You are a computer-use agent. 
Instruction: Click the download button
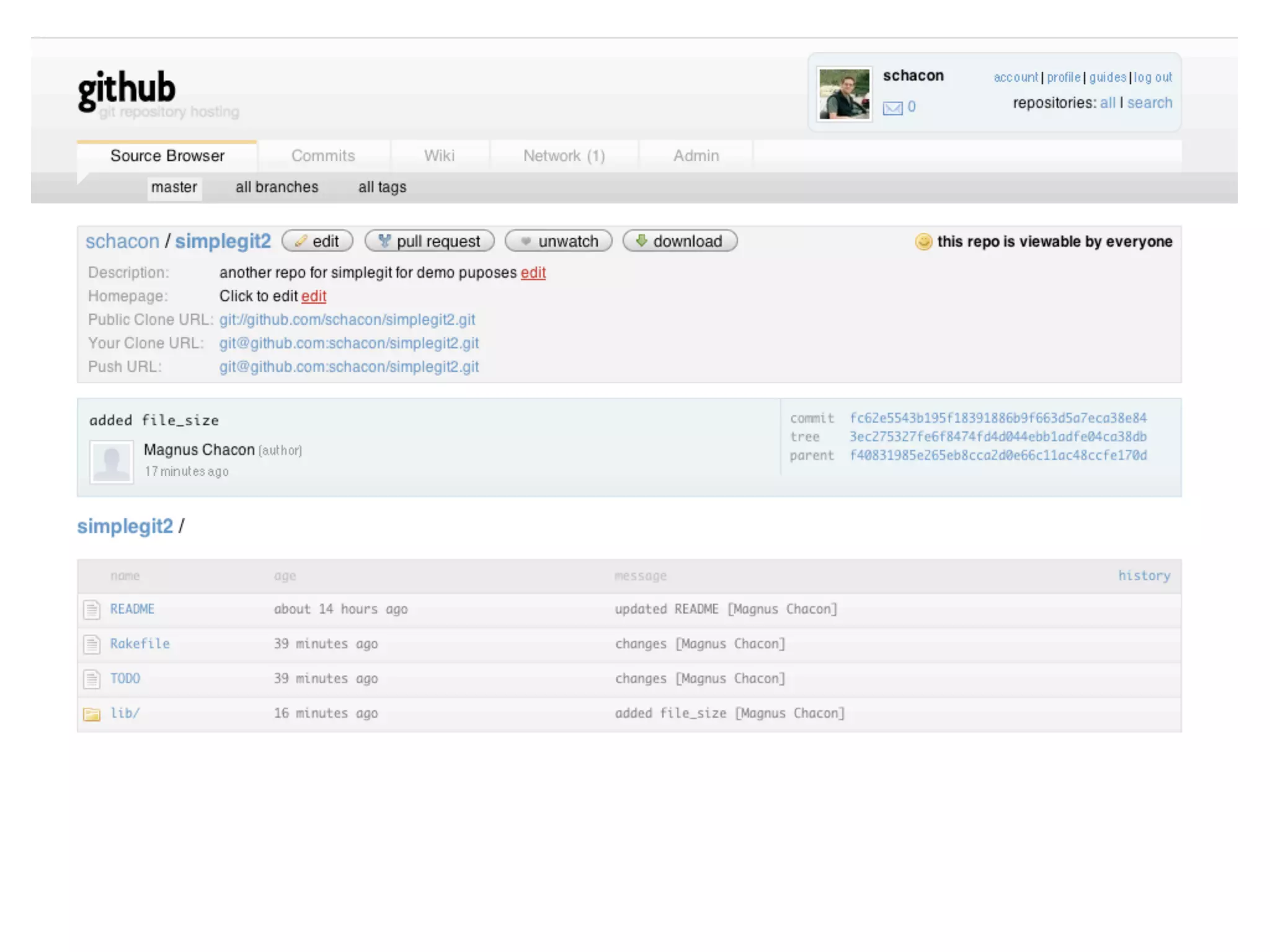click(680, 241)
